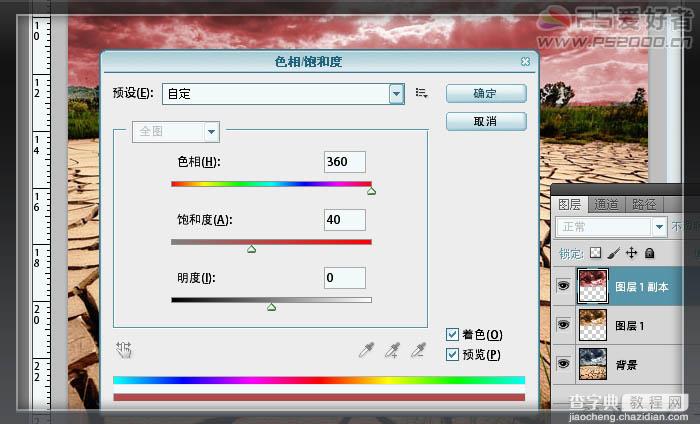Click the 饱和度 saturation slider handle
Viewport: 700px width, 424px height.
coord(252,249)
